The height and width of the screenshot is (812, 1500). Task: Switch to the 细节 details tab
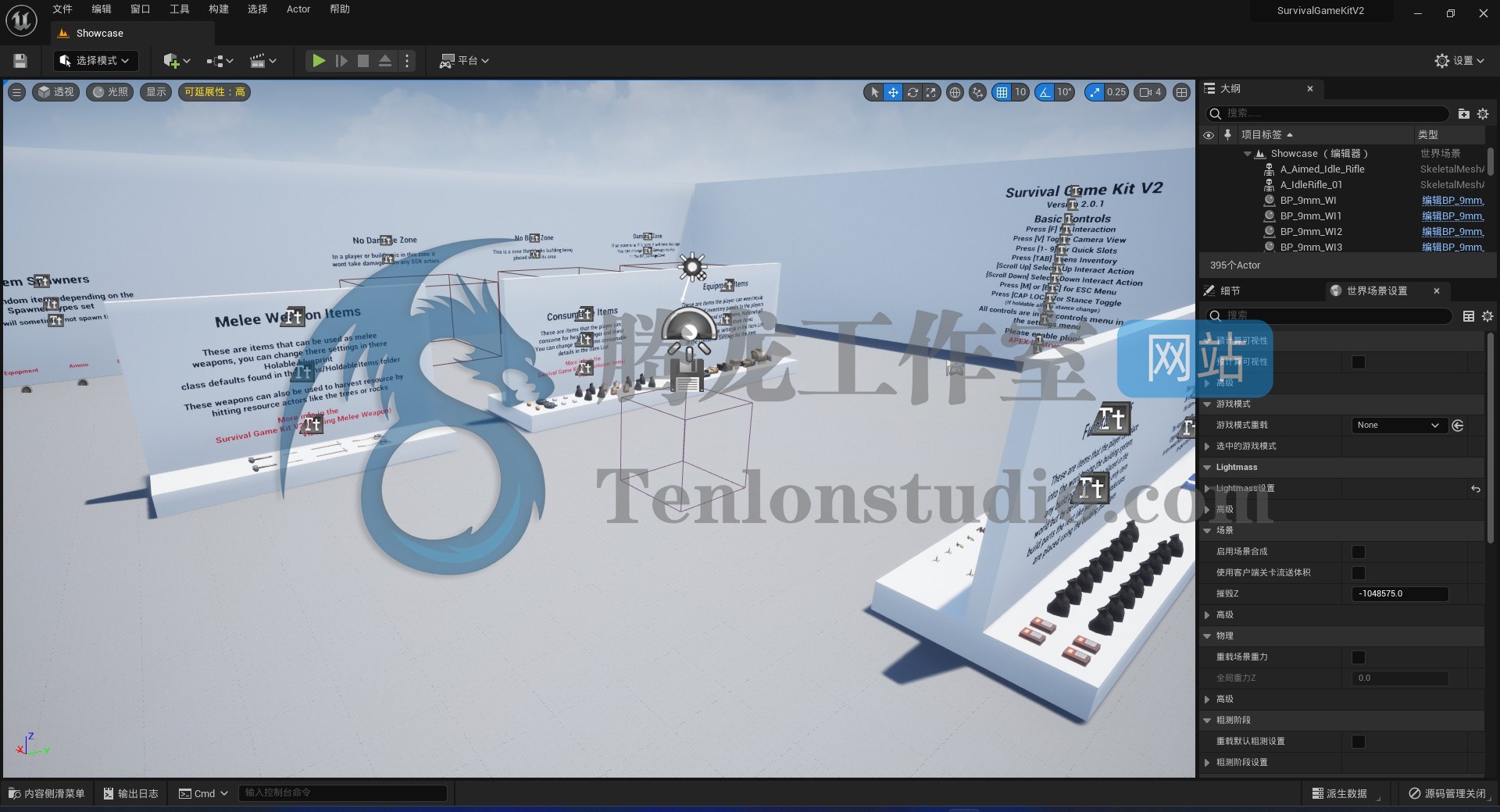1230,291
